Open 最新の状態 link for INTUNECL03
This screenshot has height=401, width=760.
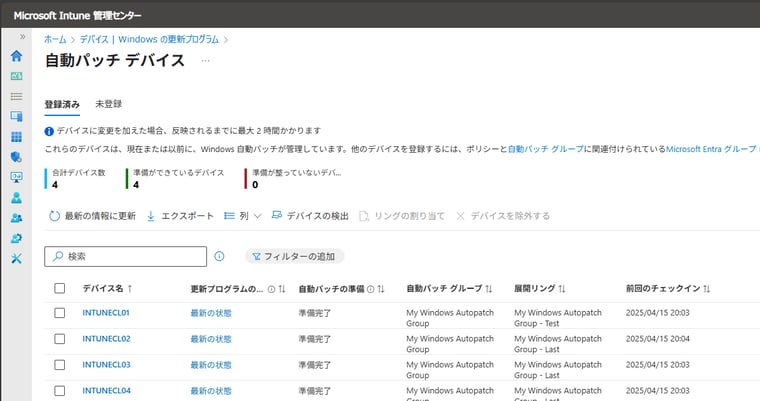click(x=211, y=365)
